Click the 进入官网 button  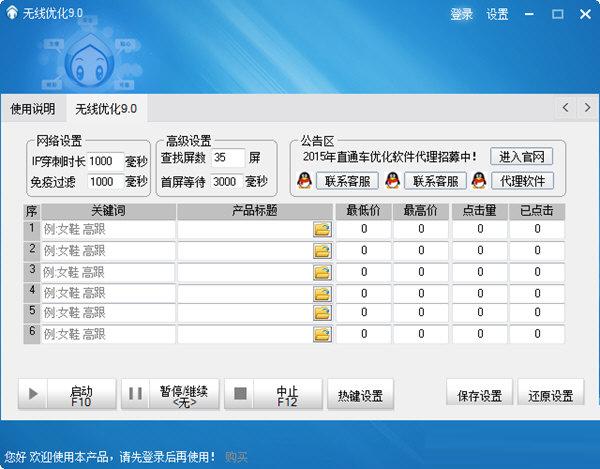tap(522, 157)
